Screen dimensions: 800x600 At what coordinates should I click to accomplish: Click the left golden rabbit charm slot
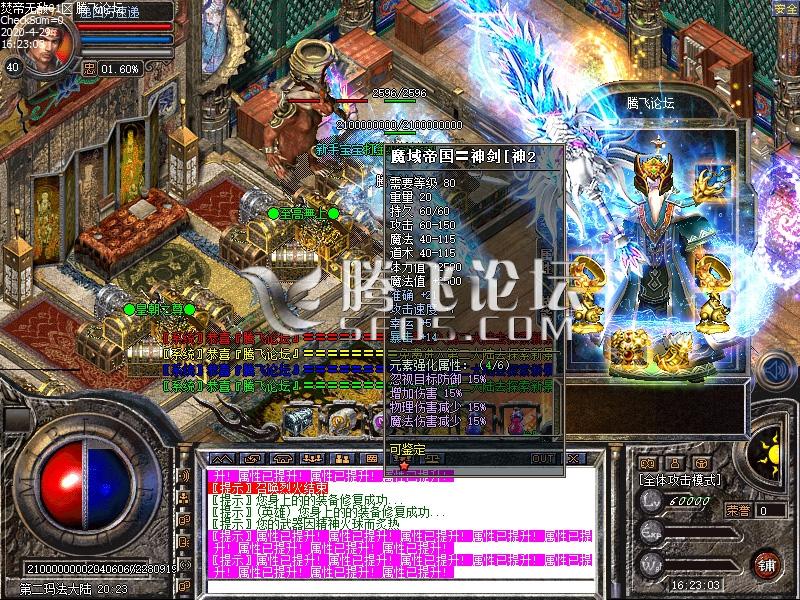(587, 311)
